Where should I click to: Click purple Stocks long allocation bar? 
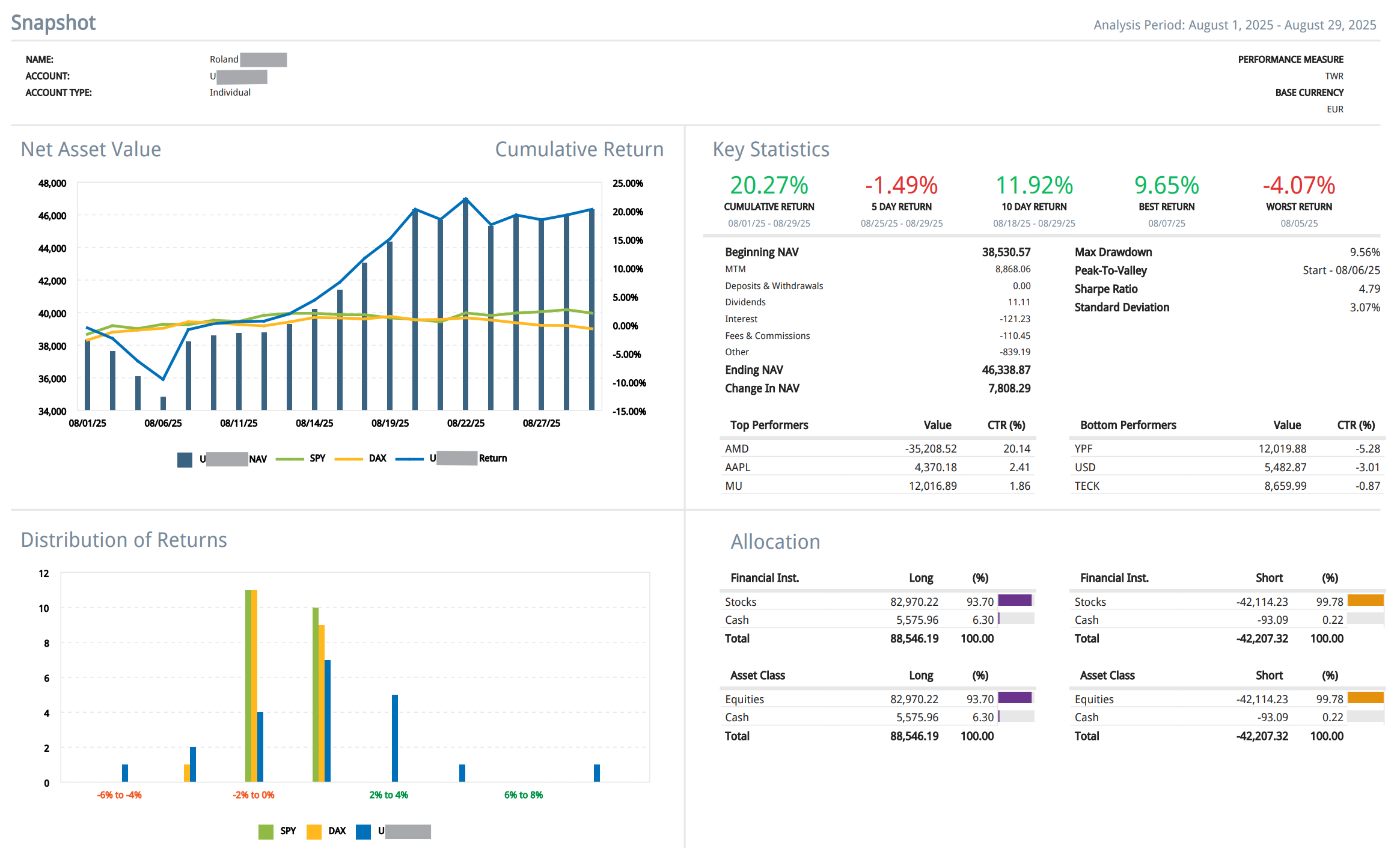1015,600
